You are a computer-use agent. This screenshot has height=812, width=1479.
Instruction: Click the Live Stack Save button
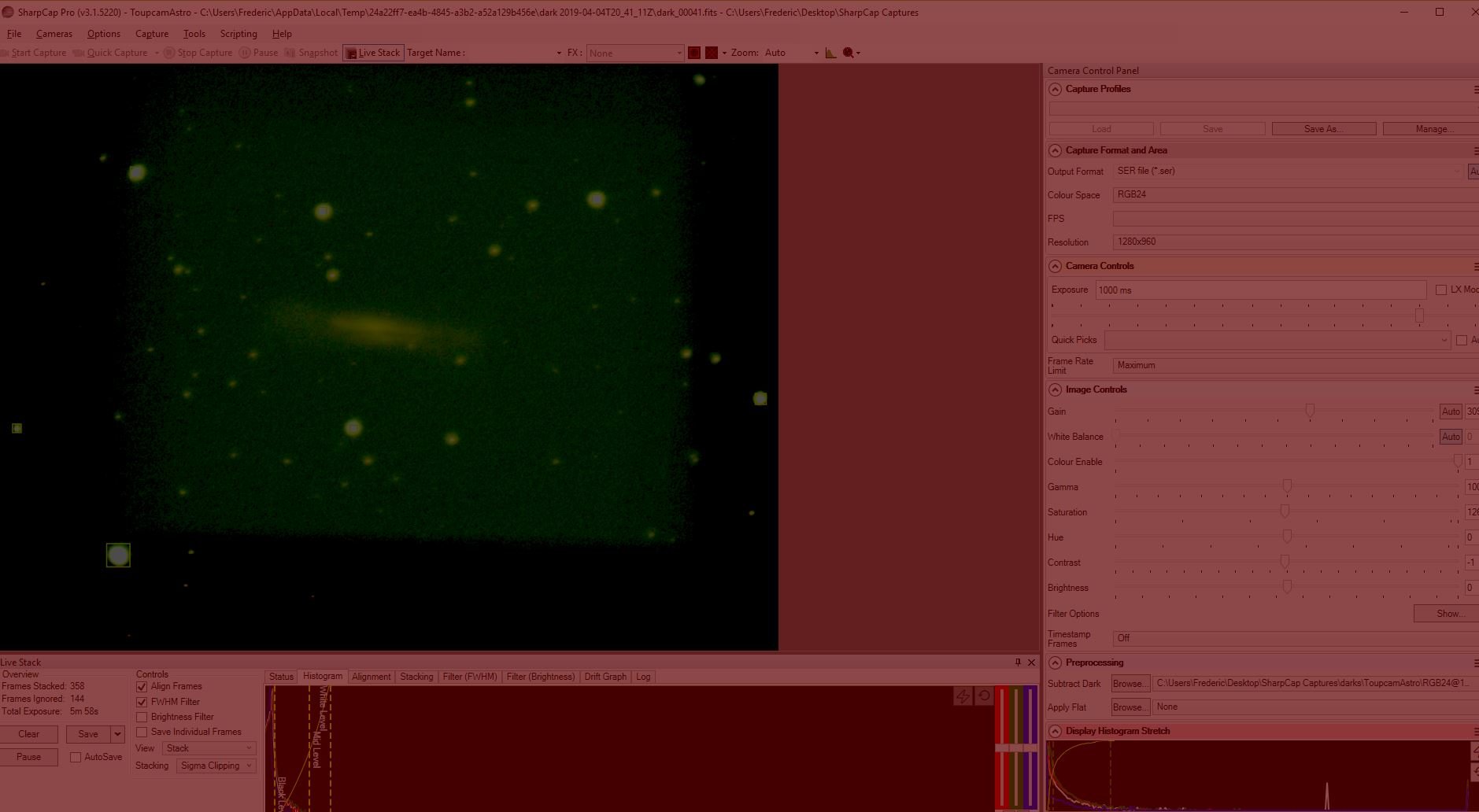pyautogui.click(x=88, y=734)
